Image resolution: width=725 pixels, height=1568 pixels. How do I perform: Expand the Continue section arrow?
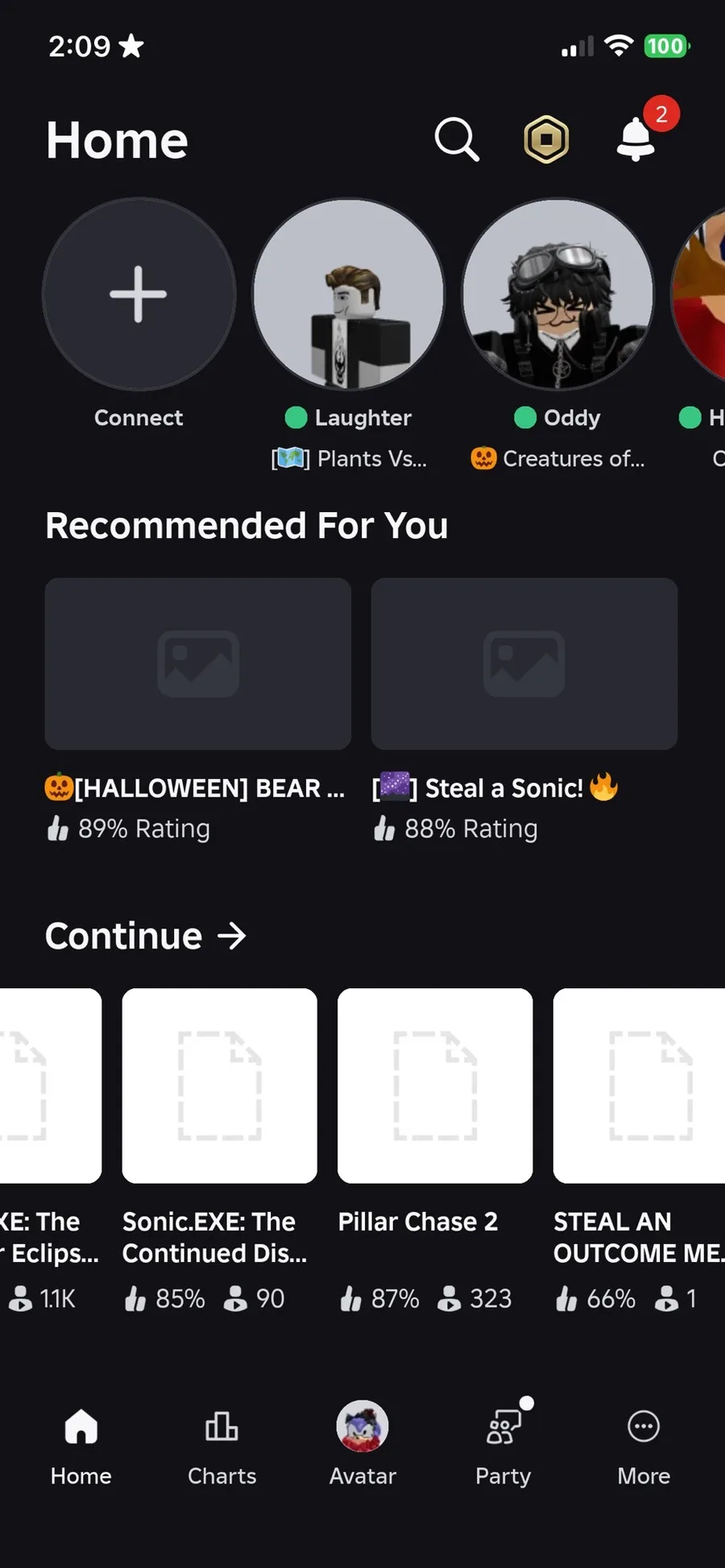coord(232,936)
